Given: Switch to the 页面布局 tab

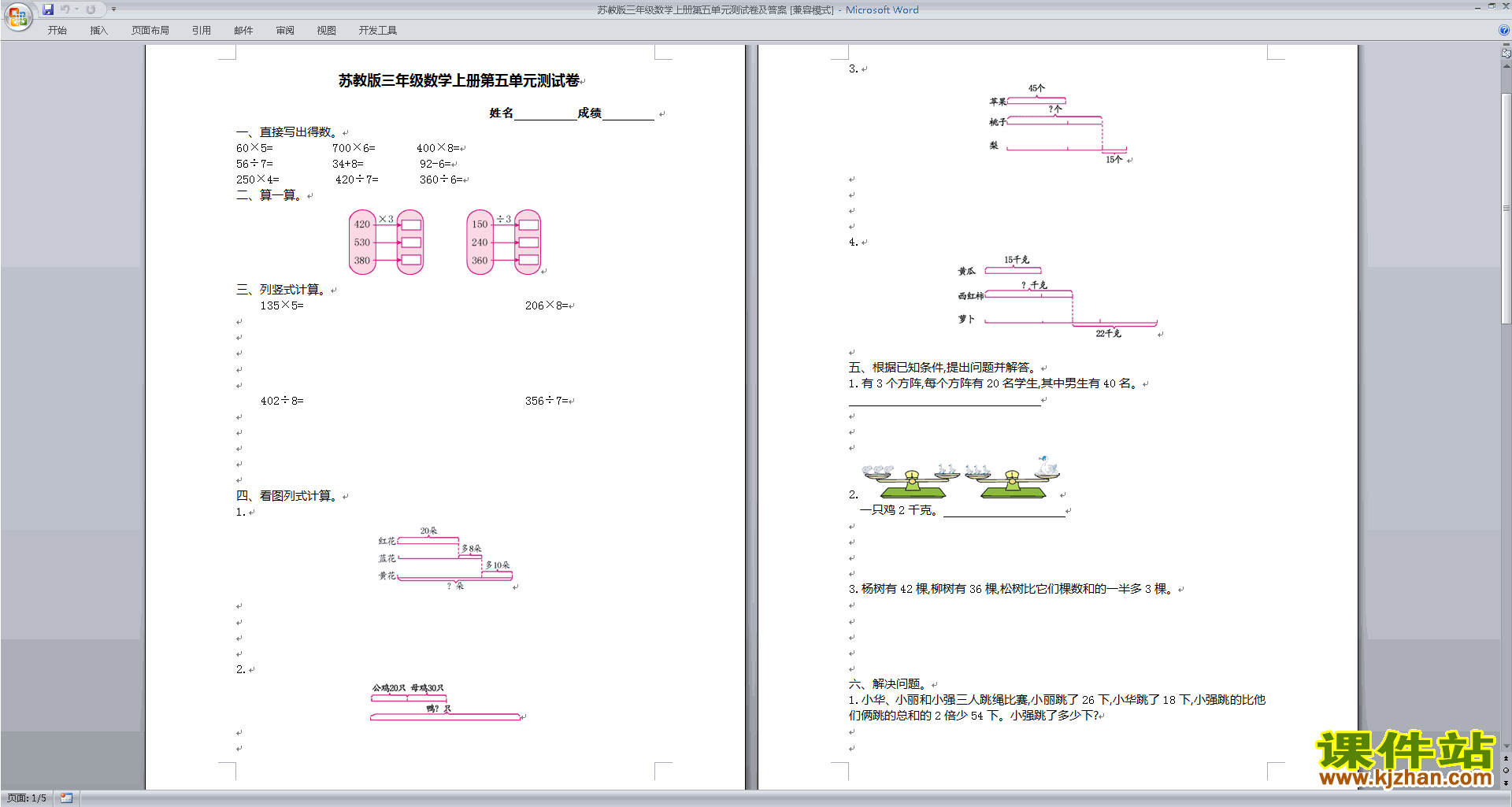Looking at the screenshot, I should tap(150, 31).
